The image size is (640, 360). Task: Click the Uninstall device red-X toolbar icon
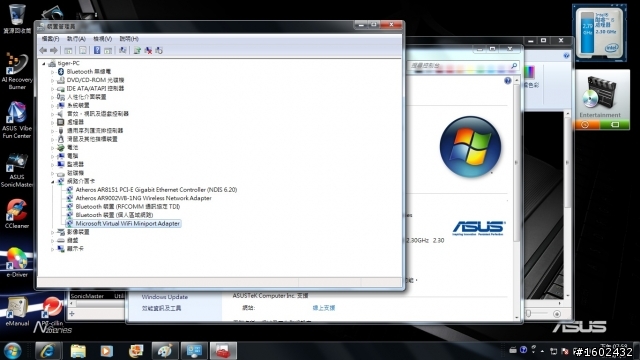[148, 50]
